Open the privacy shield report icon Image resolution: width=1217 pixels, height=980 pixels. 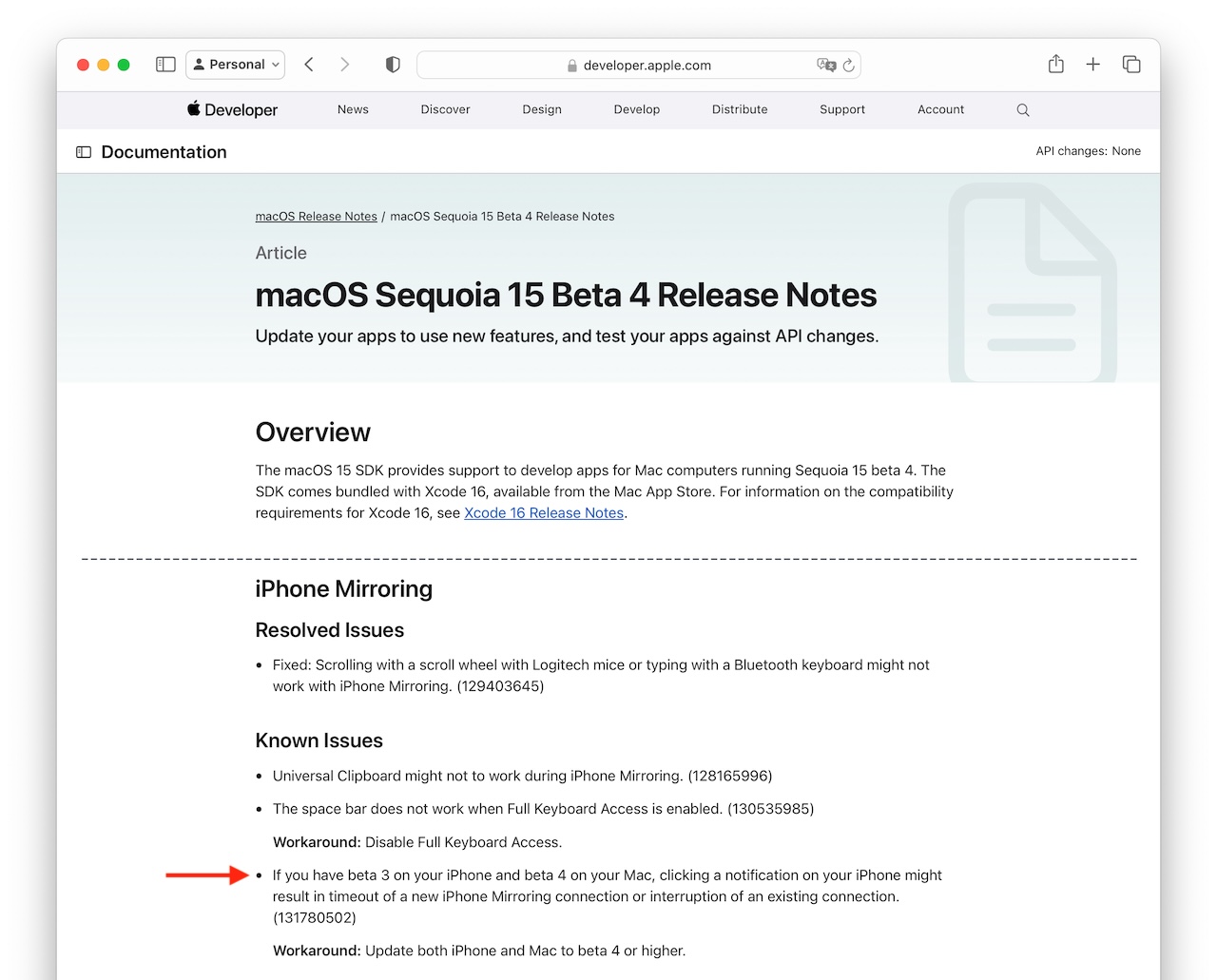tap(393, 65)
